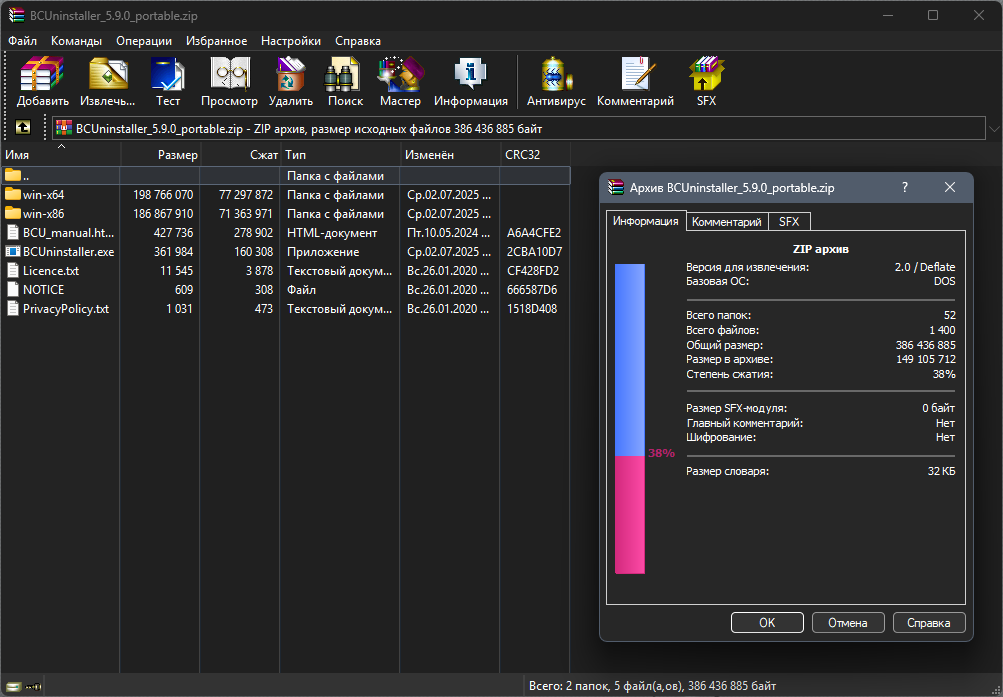Click CRC value A6A4CFE2
Screen dimensions: 1003x697
pos(533,233)
